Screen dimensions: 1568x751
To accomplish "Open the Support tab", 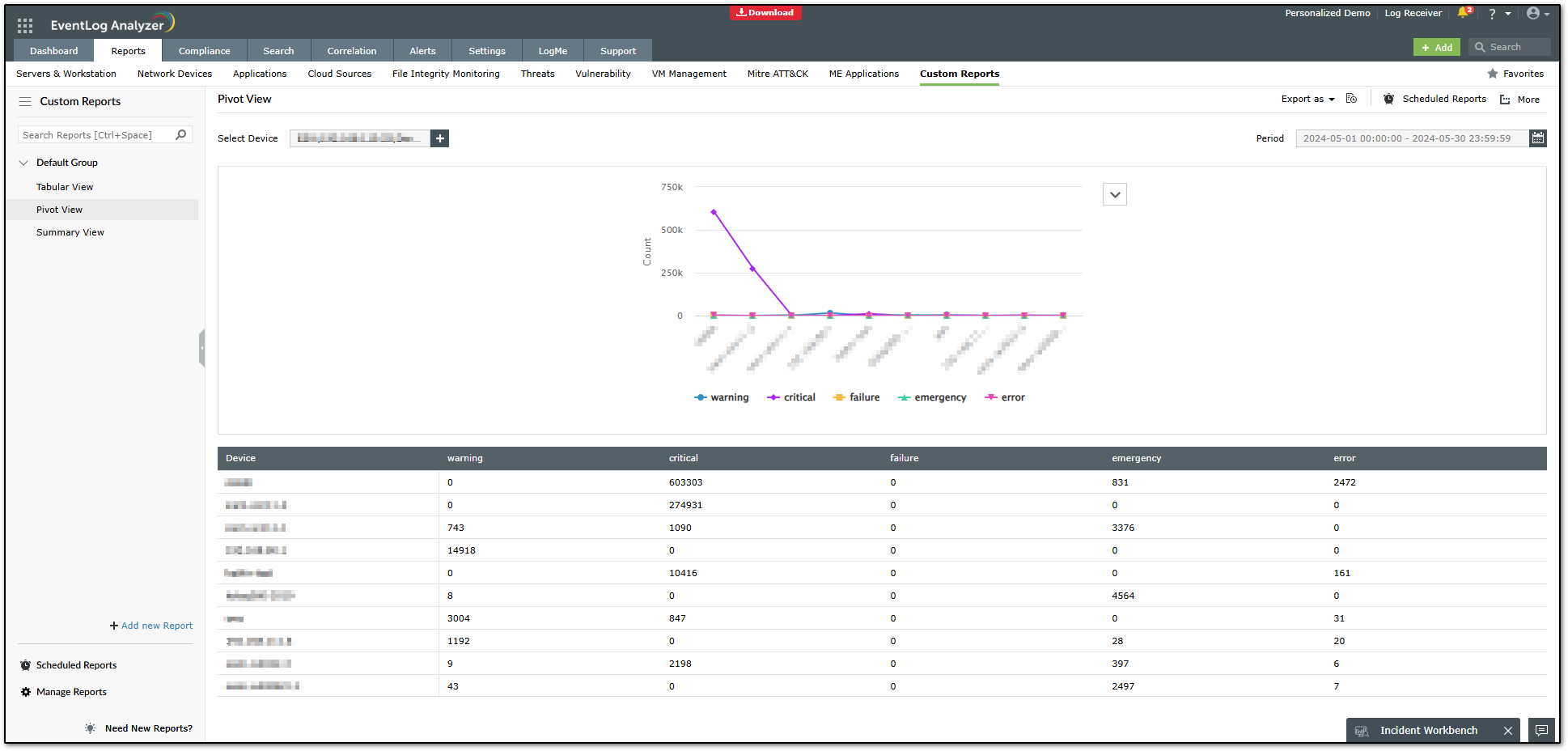I will coord(618,50).
